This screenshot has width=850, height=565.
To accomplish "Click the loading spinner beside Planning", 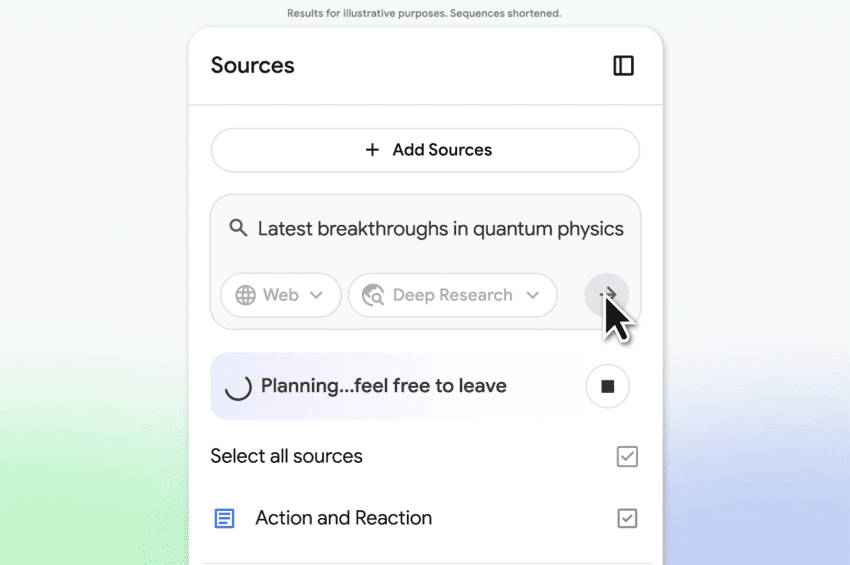I will pos(238,387).
